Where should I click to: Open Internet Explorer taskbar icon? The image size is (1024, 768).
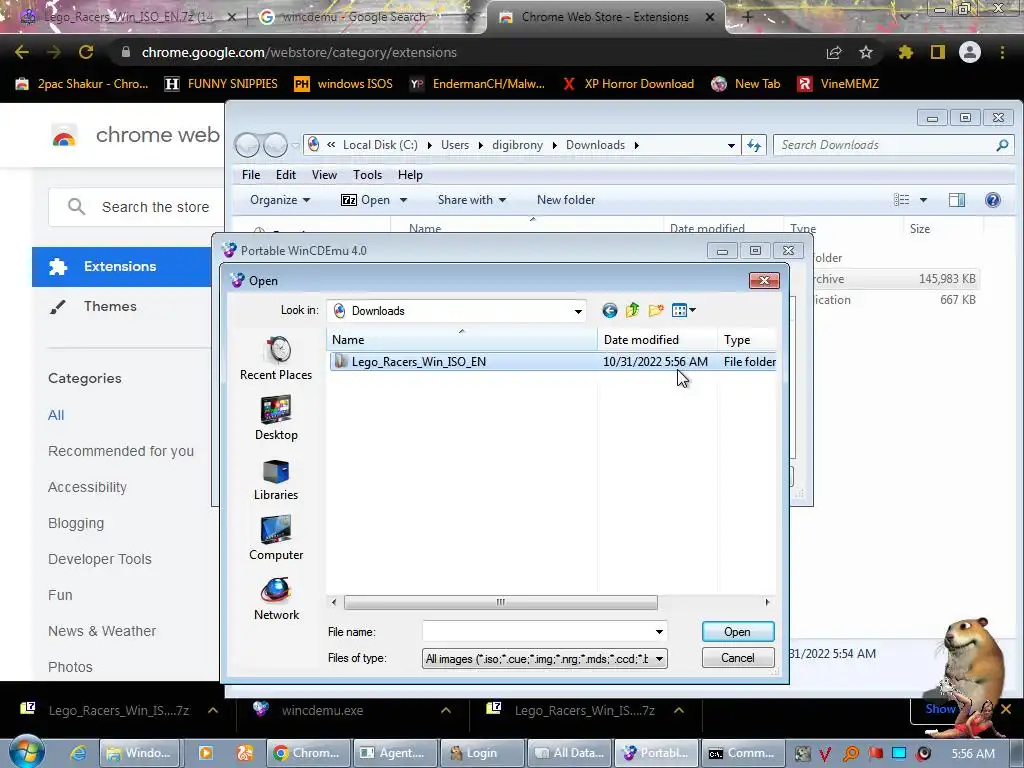coord(78,753)
